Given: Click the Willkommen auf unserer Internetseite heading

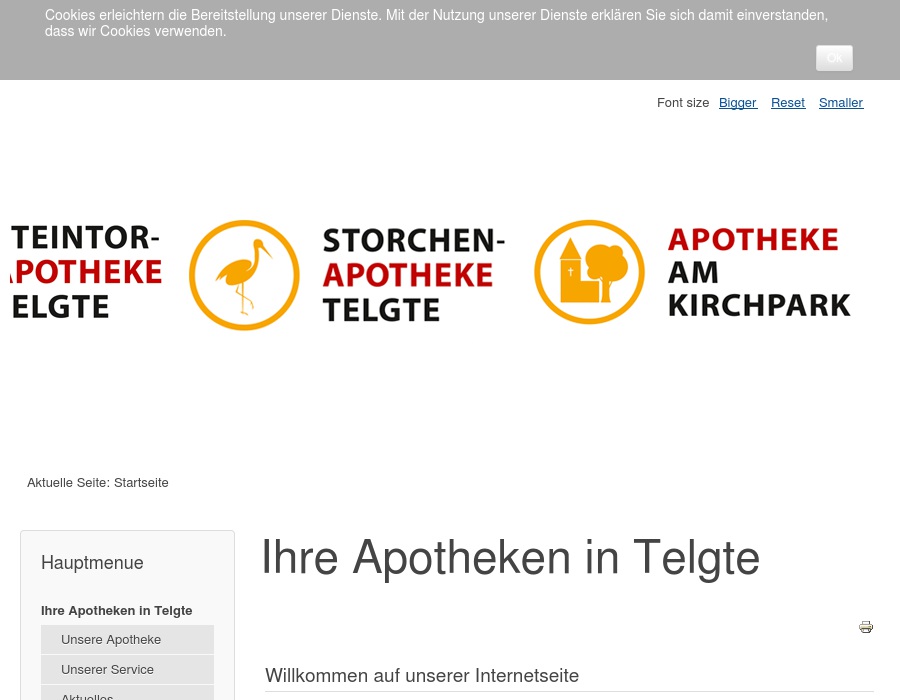Looking at the screenshot, I should pyautogui.click(x=421, y=675).
